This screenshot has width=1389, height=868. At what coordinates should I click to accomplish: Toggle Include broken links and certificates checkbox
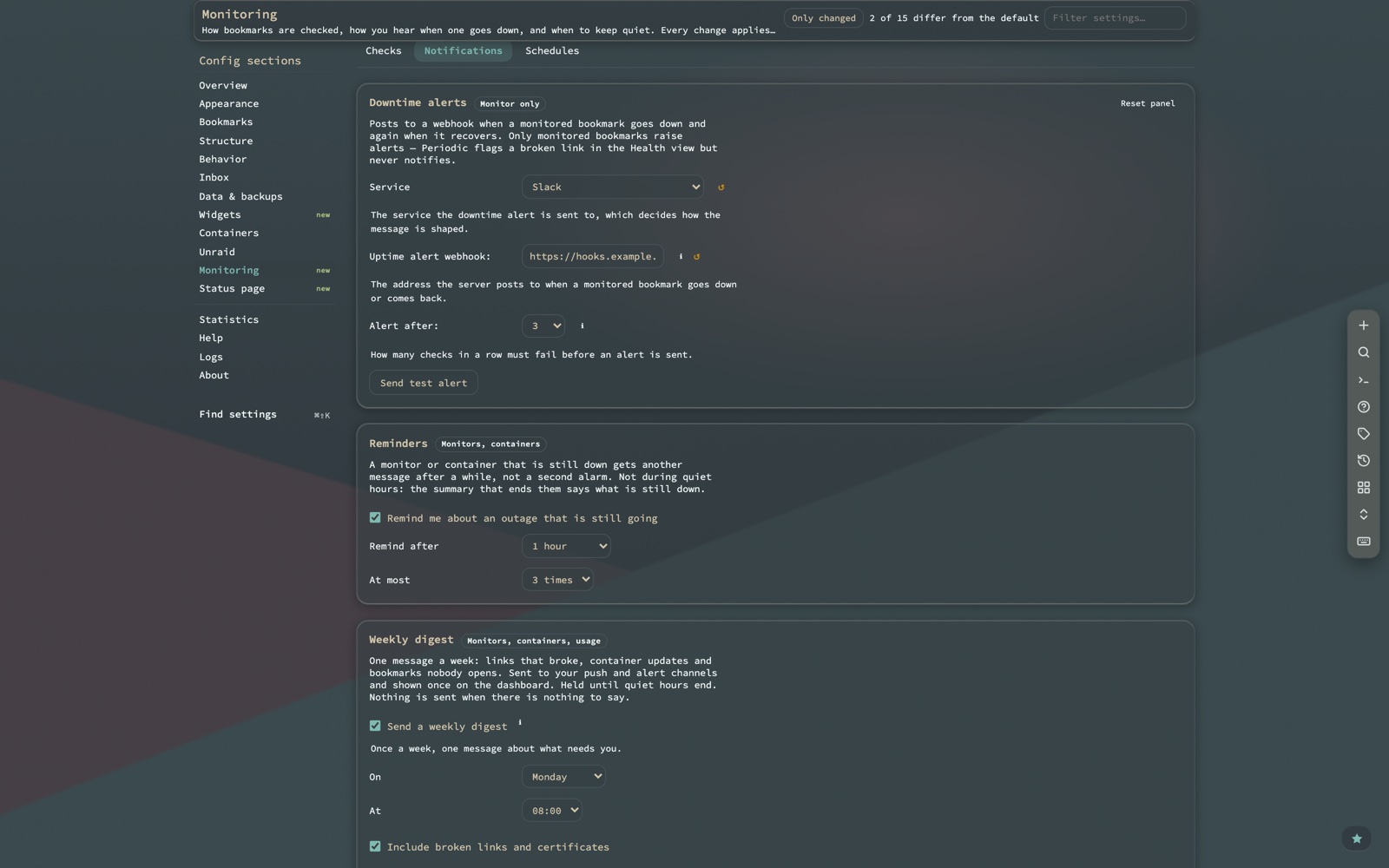(375, 846)
